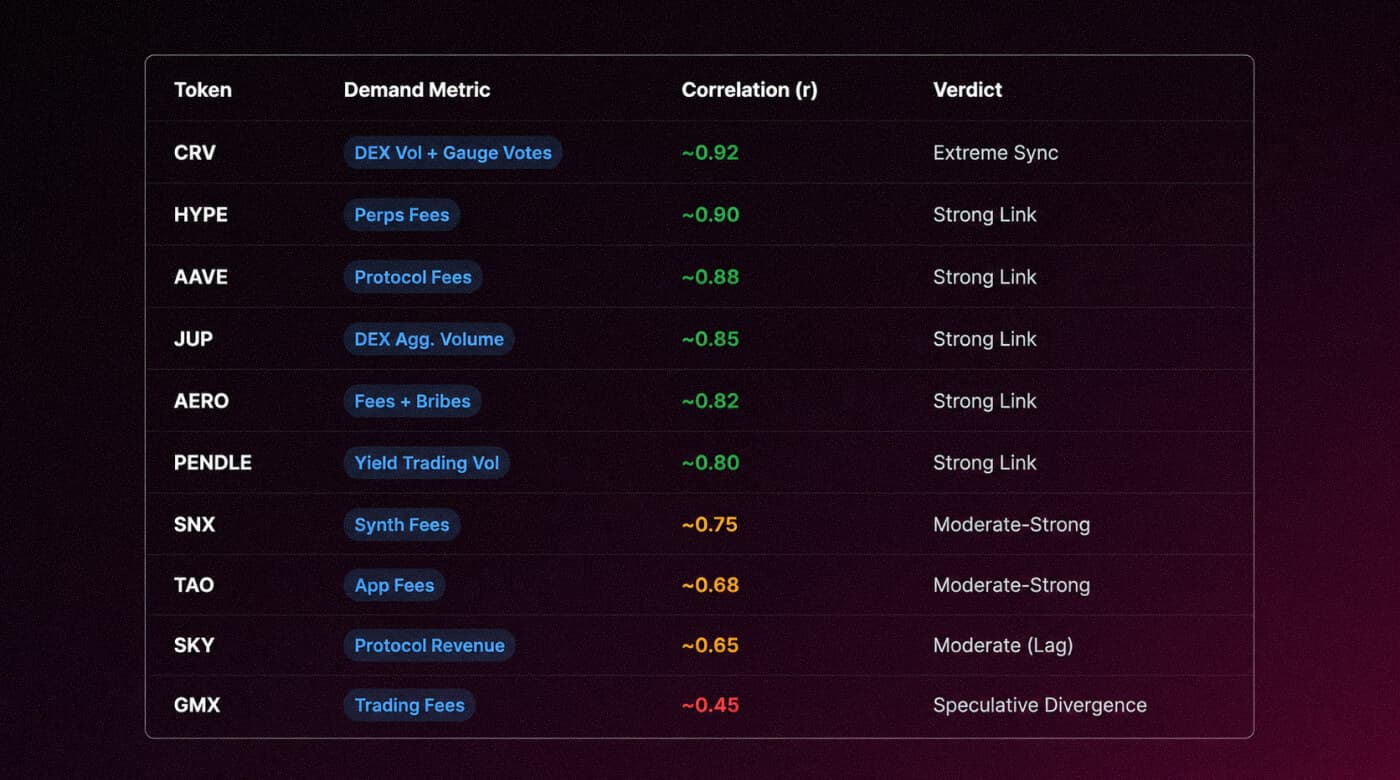This screenshot has width=1400, height=780.
Task: Click the Strong Link verdict in PENDLE row
Action: point(985,463)
